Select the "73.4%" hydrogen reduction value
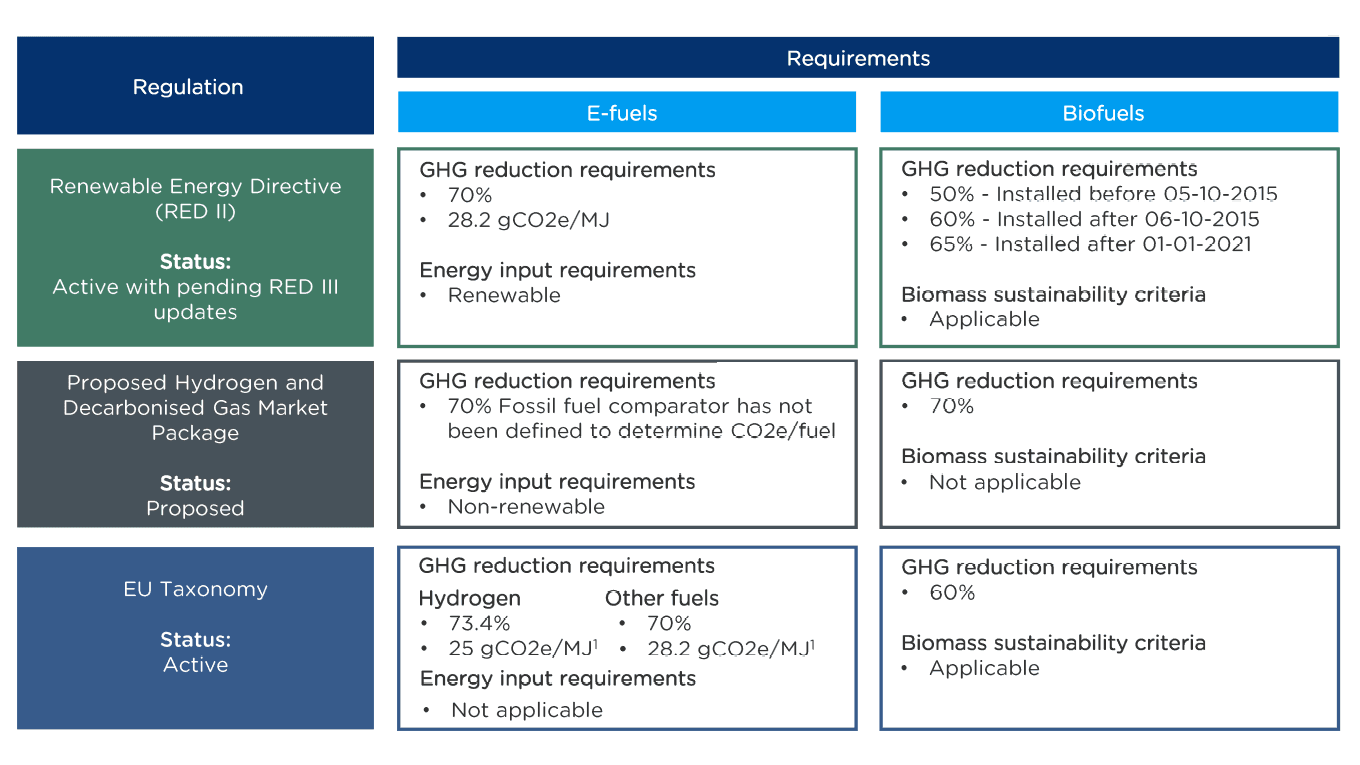Viewport: 1360px width, 765px height. 479,623
